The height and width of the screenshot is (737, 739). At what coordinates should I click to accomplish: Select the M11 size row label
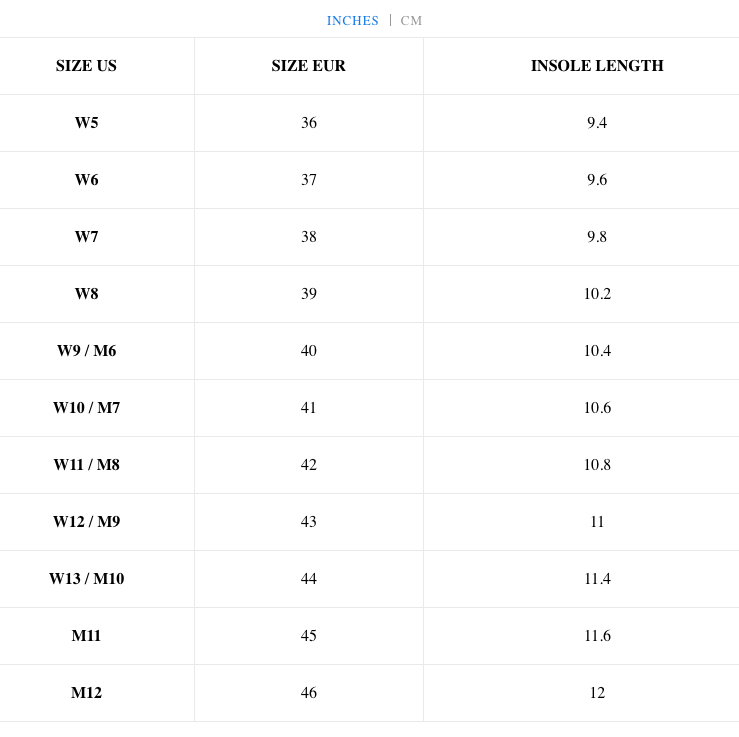coord(86,636)
